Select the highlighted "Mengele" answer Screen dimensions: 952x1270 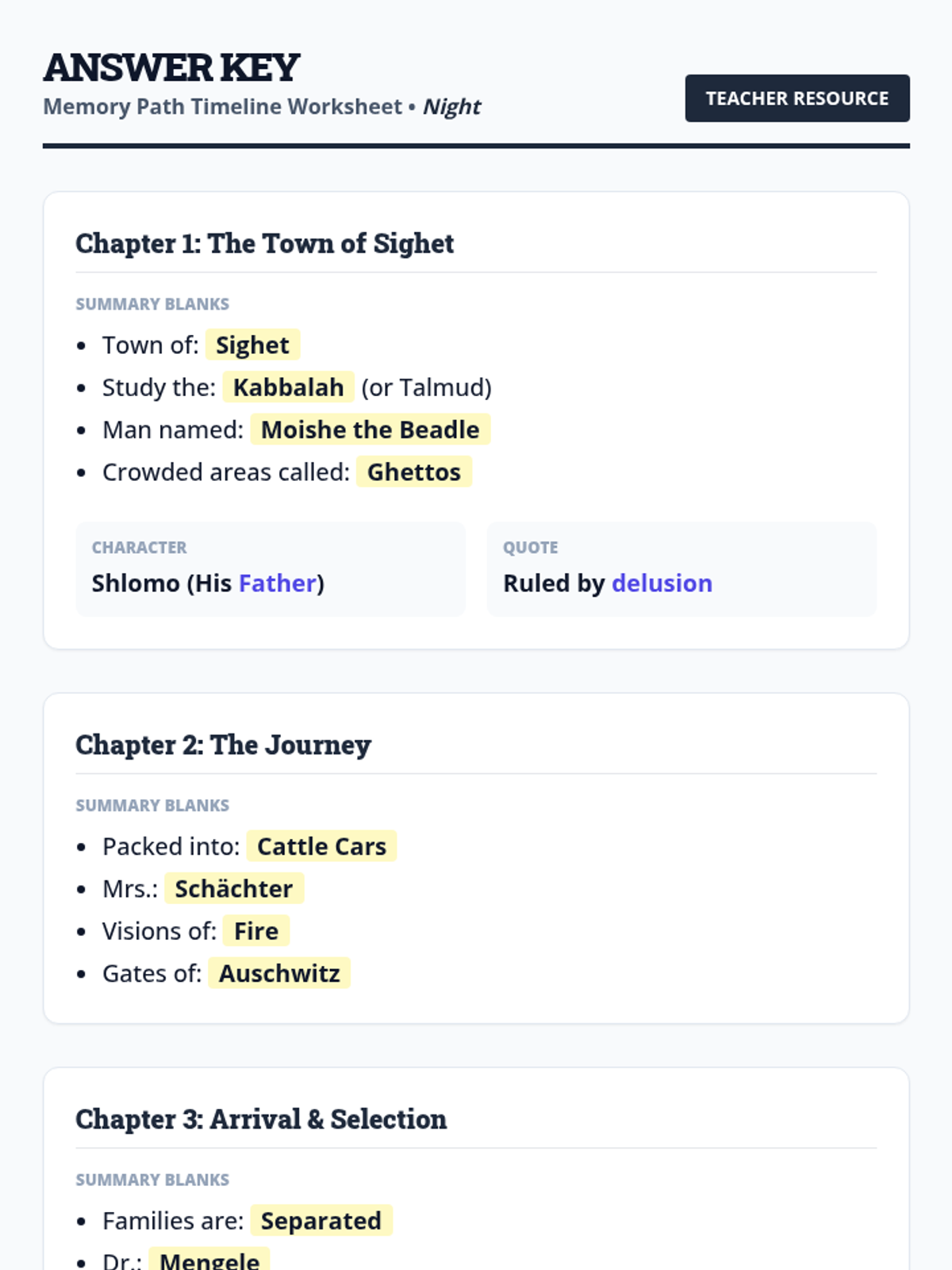click(x=209, y=1260)
